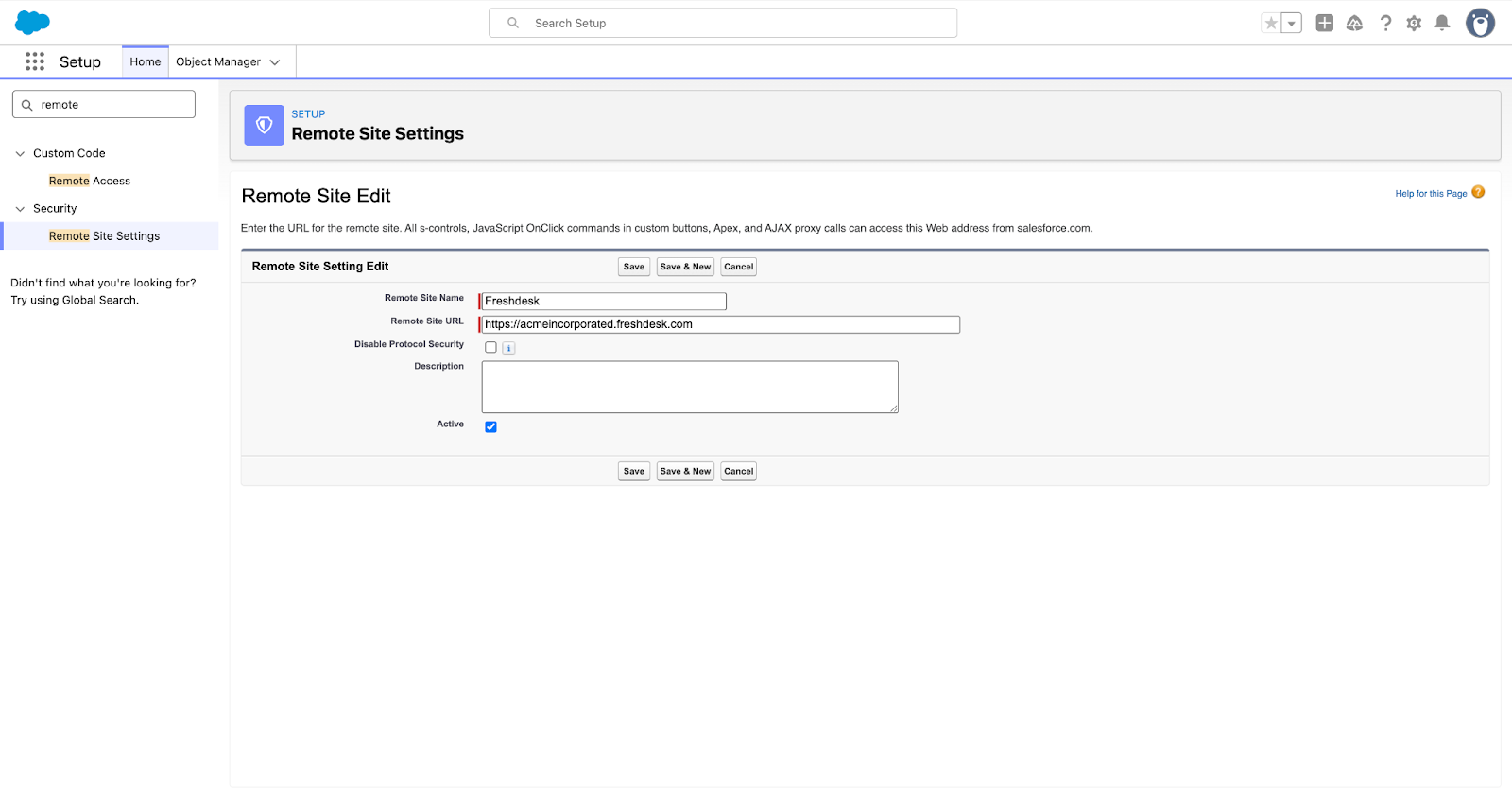Click into the Description text area
Viewport: 1512px width, 798px height.
click(x=690, y=387)
